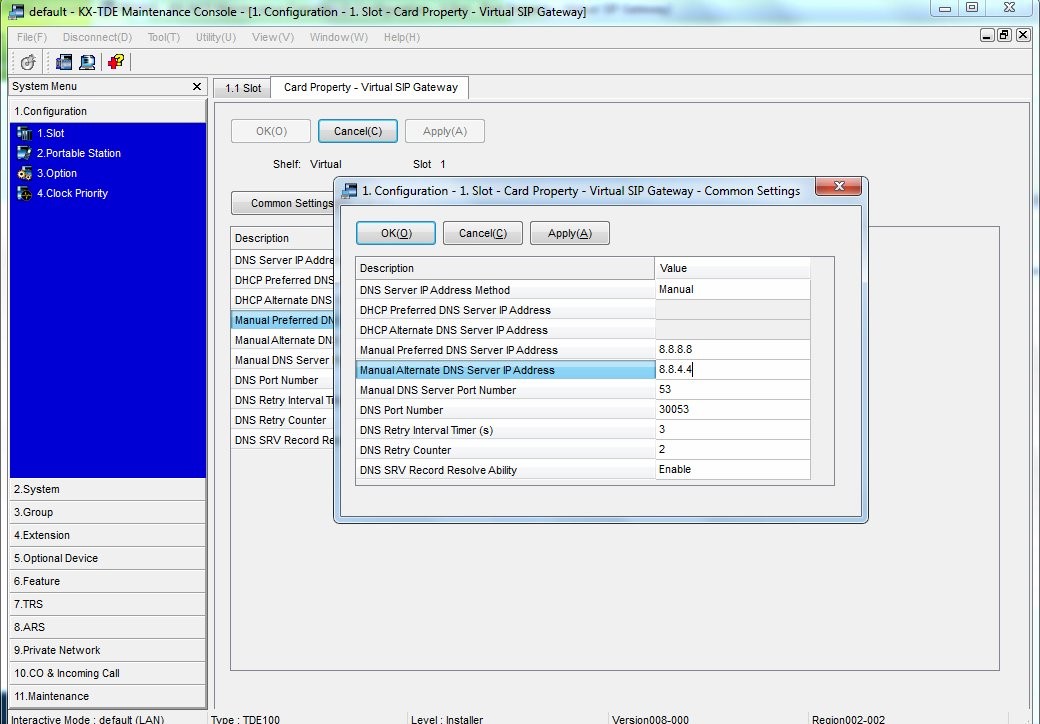Open the View(V) menu
The width and height of the screenshot is (1040, 724).
(x=273, y=37)
